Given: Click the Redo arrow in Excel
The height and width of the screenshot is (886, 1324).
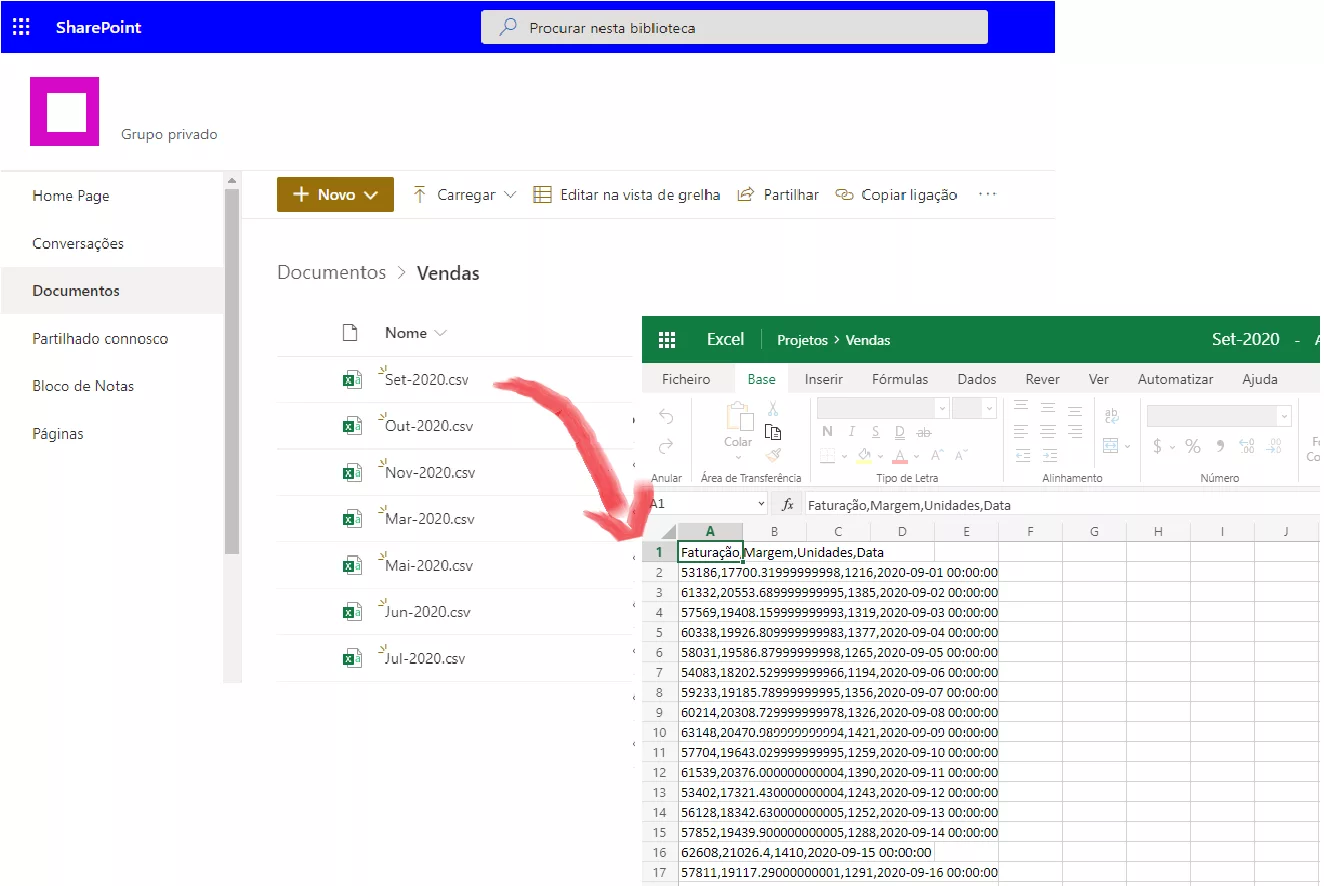Looking at the screenshot, I should pos(667,447).
